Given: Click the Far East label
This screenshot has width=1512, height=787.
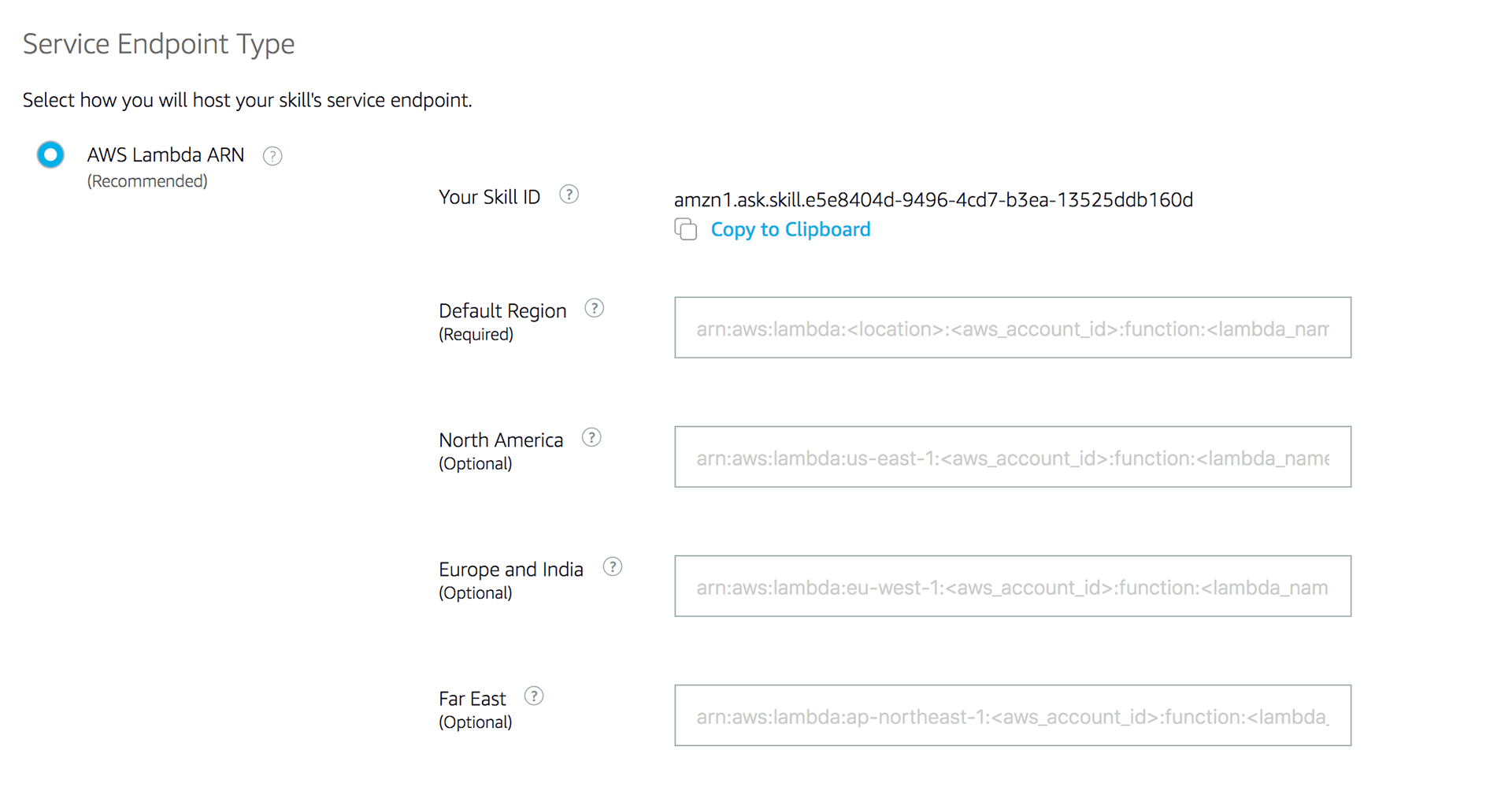Looking at the screenshot, I should coord(472,699).
